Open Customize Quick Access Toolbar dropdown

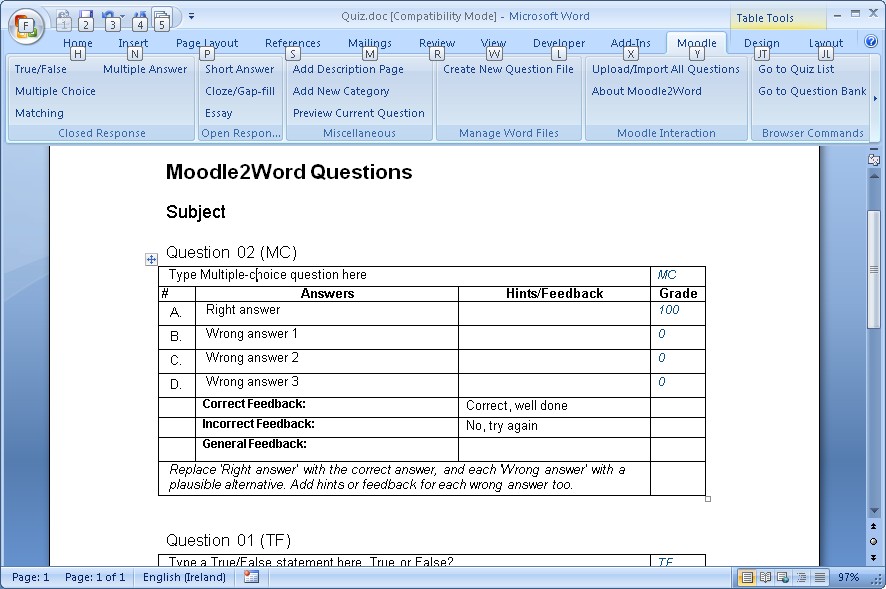(x=192, y=16)
